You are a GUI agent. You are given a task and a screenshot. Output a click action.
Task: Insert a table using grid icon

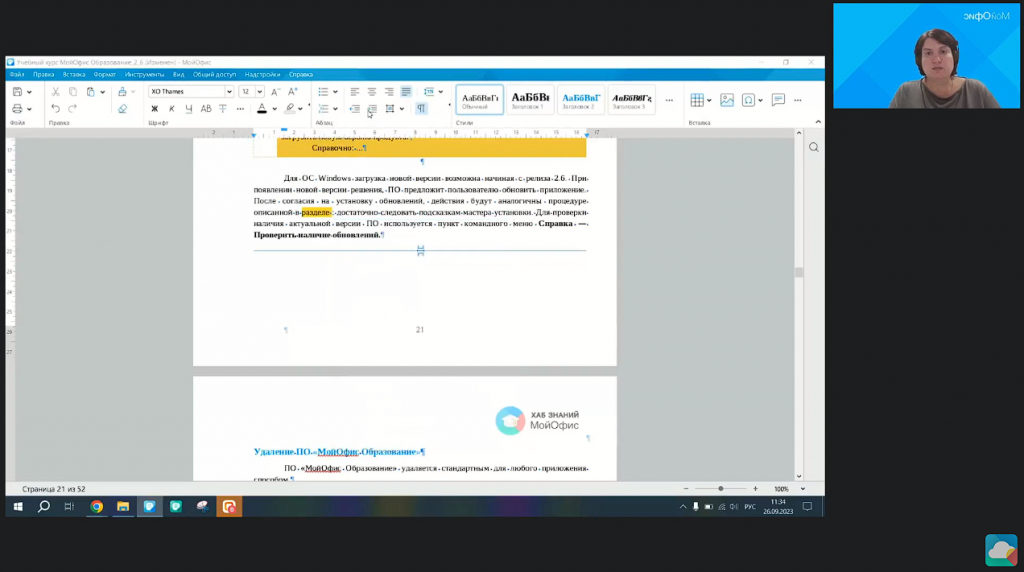tap(697, 100)
